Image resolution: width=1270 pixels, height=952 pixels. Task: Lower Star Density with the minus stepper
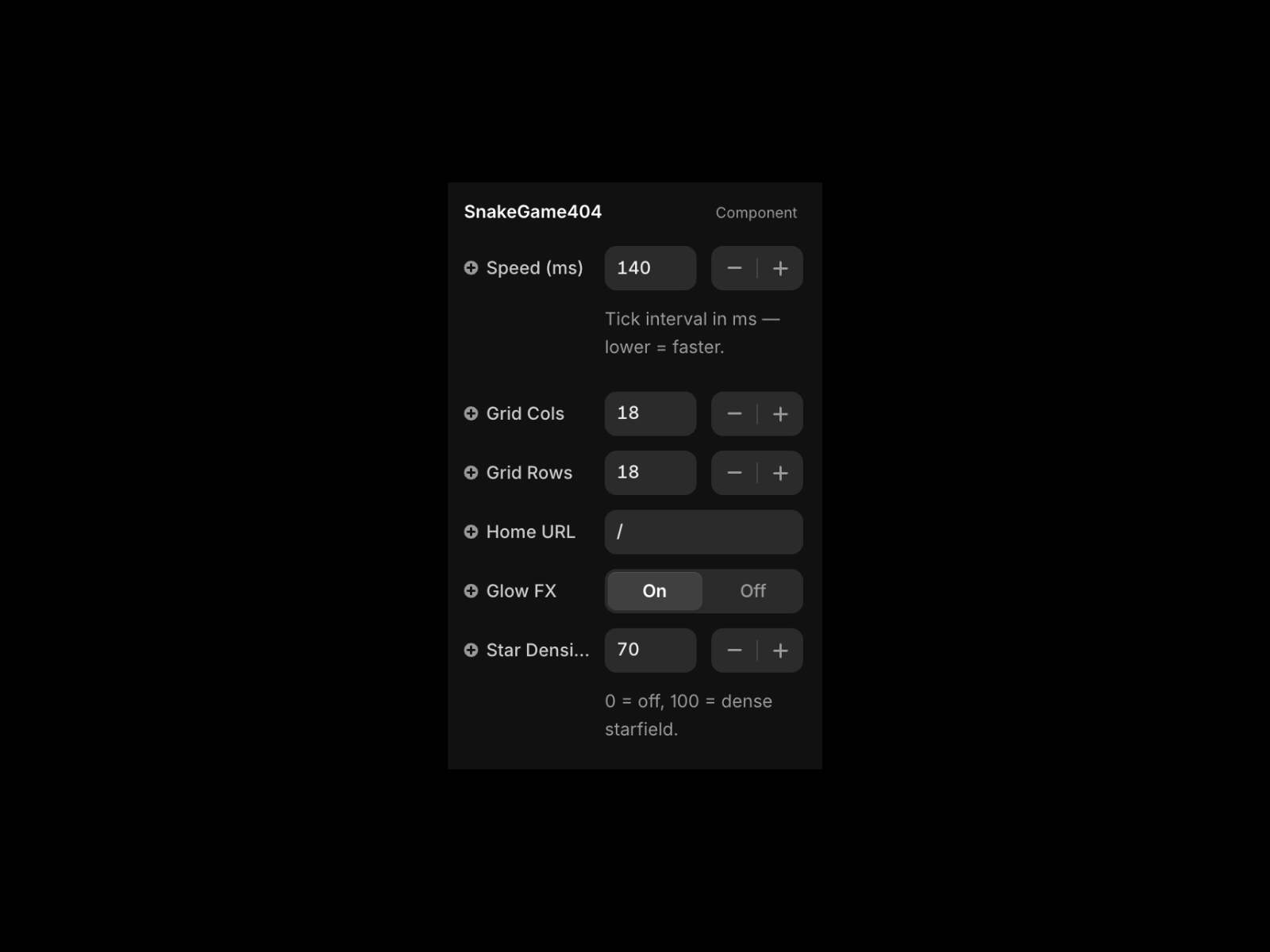pyautogui.click(x=734, y=651)
